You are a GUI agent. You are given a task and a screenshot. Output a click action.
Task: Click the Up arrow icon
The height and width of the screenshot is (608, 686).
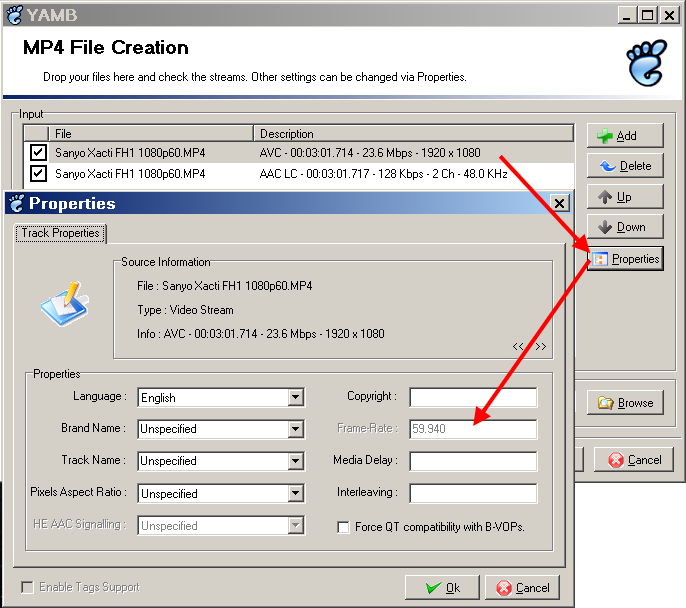click(x=605, y=197)
